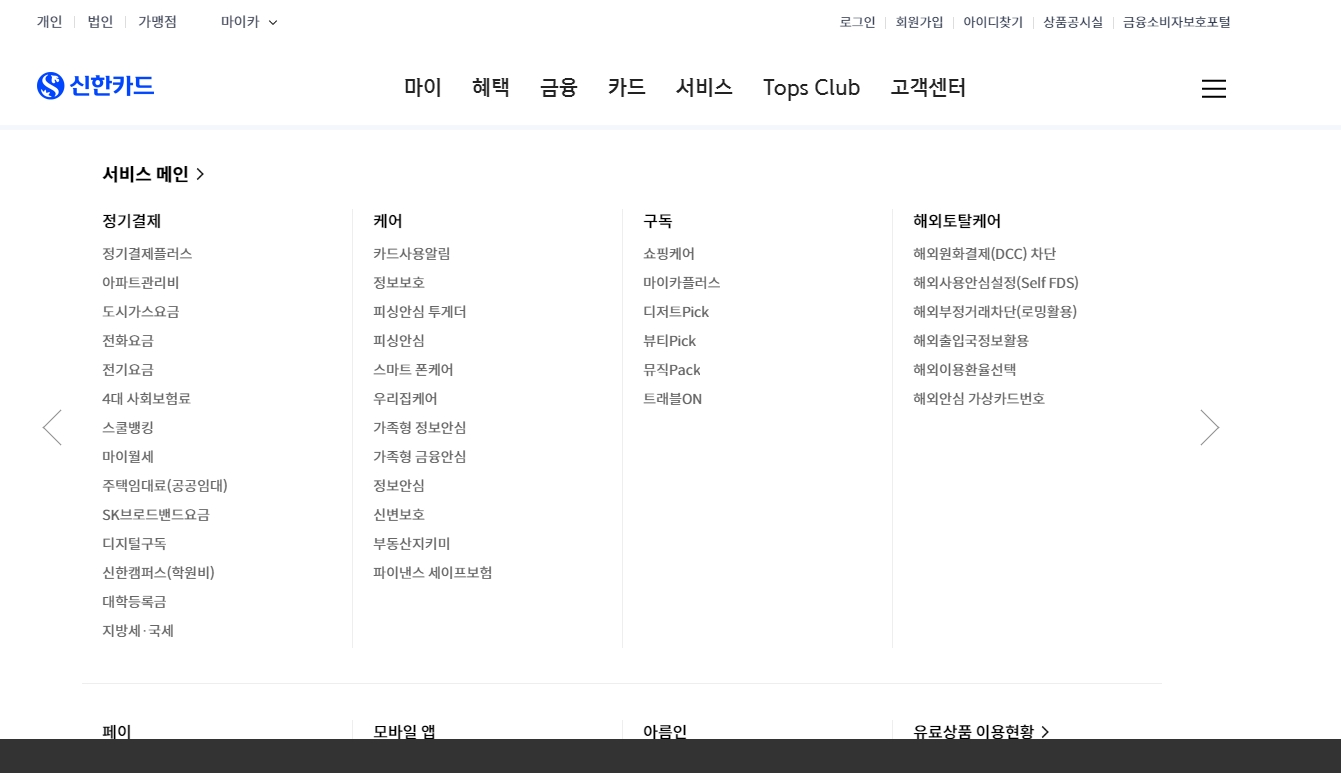Open 전화요금
The height and width of the screenshot is (773, 1341).
click(x=128, y=341)
